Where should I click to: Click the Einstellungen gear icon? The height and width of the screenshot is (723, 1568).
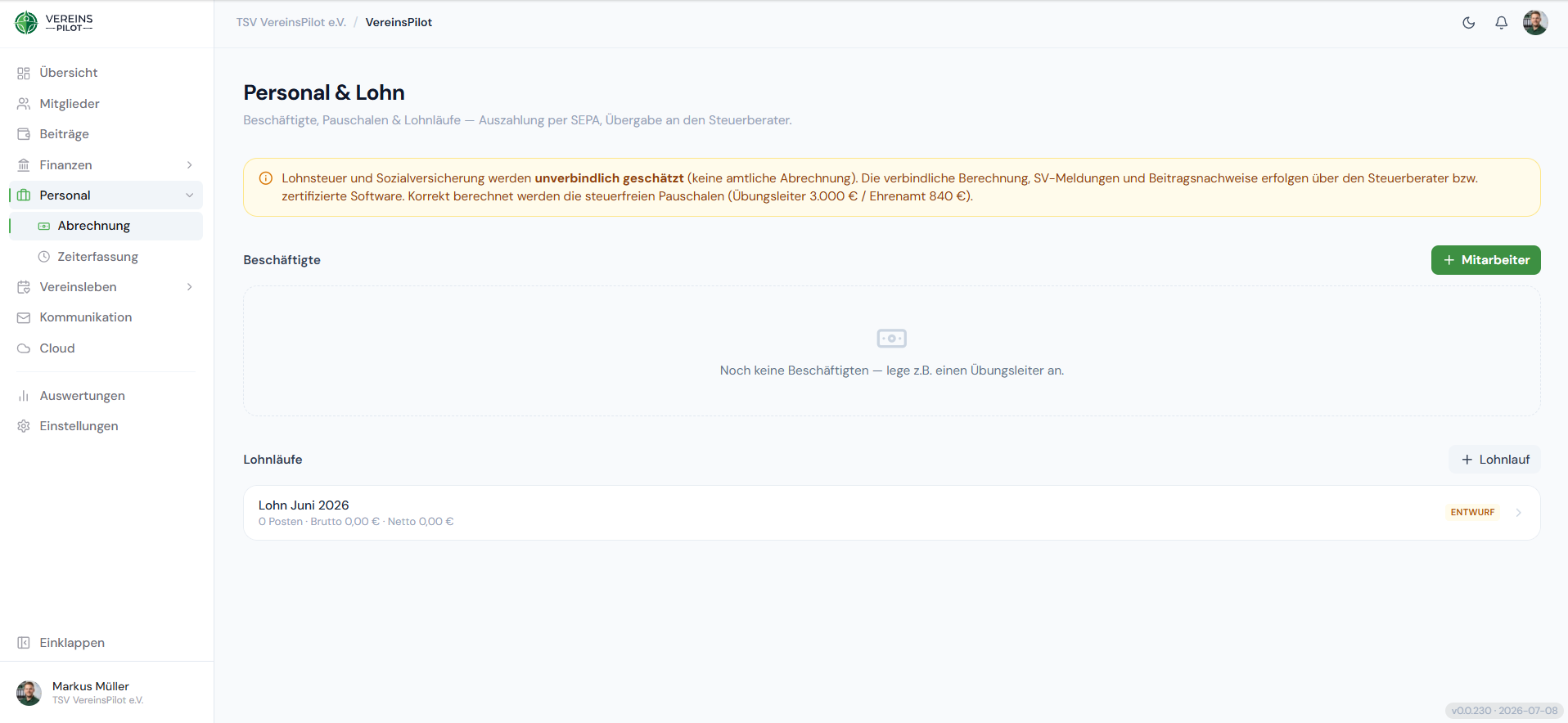click(24, 426)
